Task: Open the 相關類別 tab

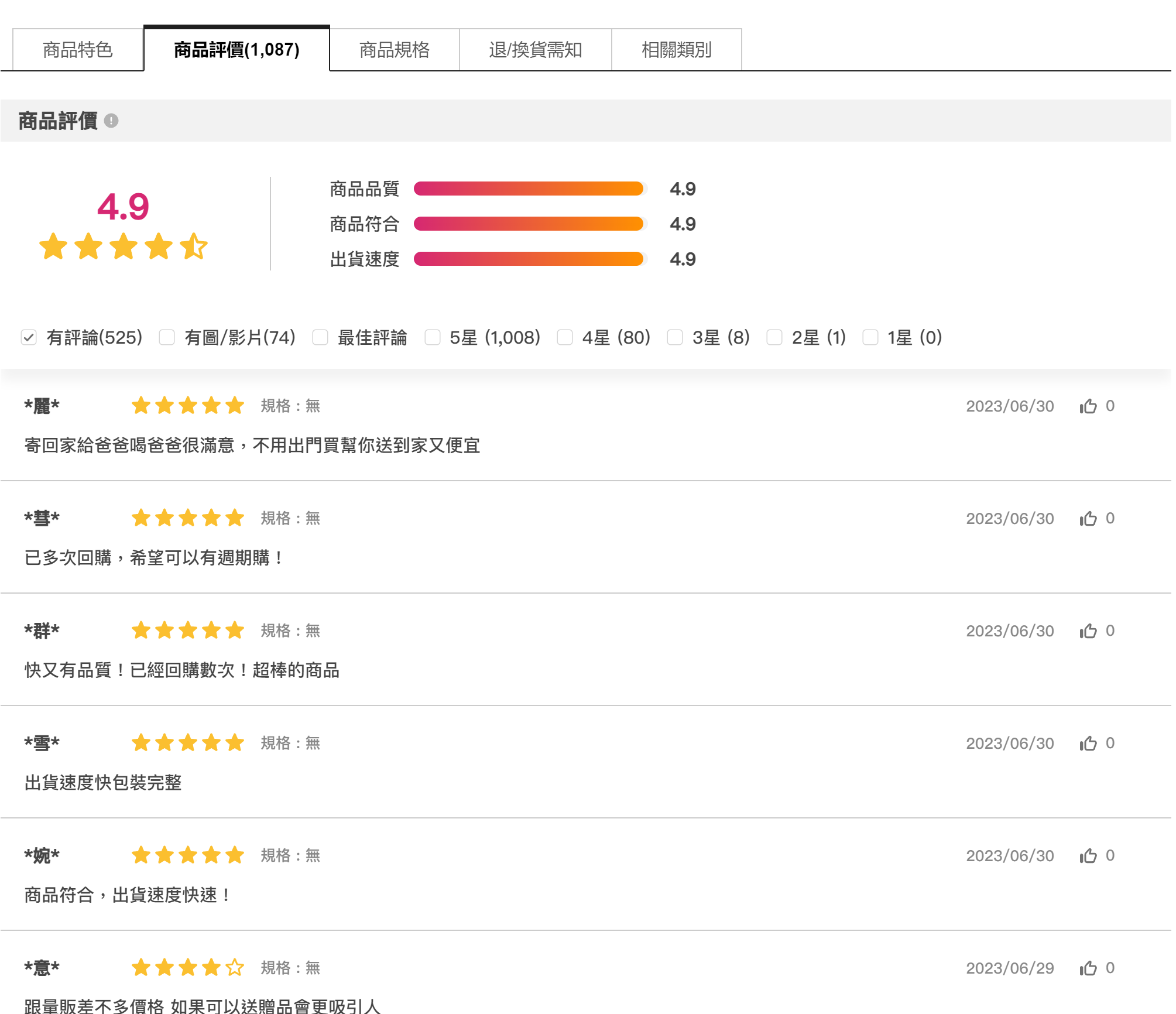Action: (x=677, y=50)
